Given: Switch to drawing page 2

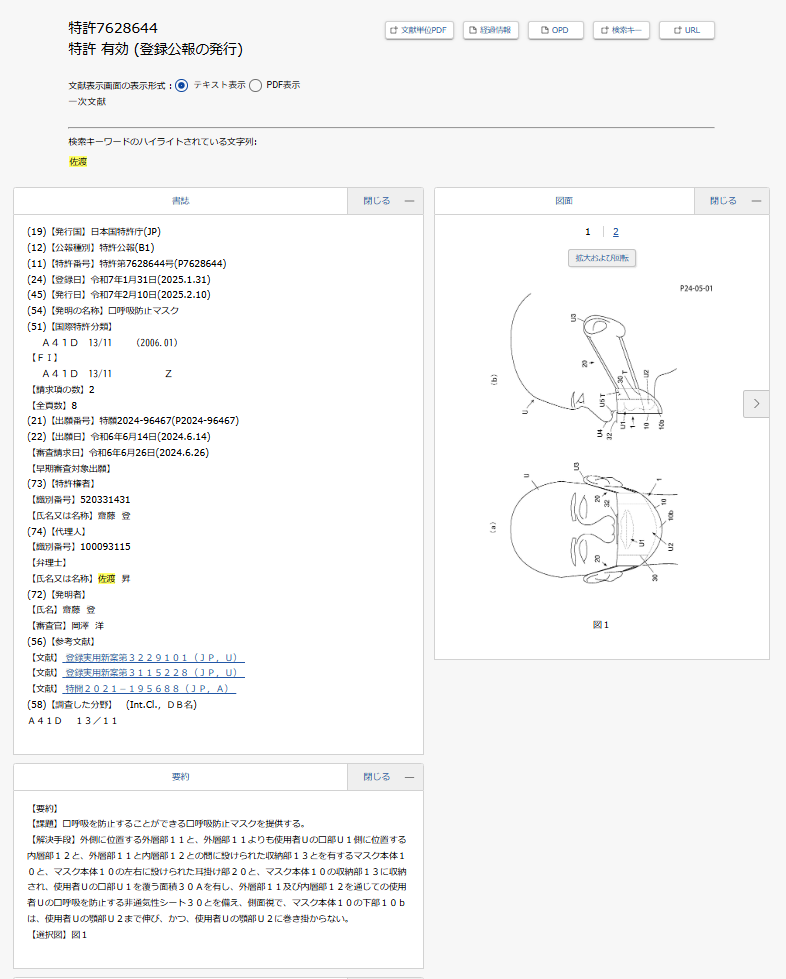Looking at the screenshot, I should (x=616, y=232).
